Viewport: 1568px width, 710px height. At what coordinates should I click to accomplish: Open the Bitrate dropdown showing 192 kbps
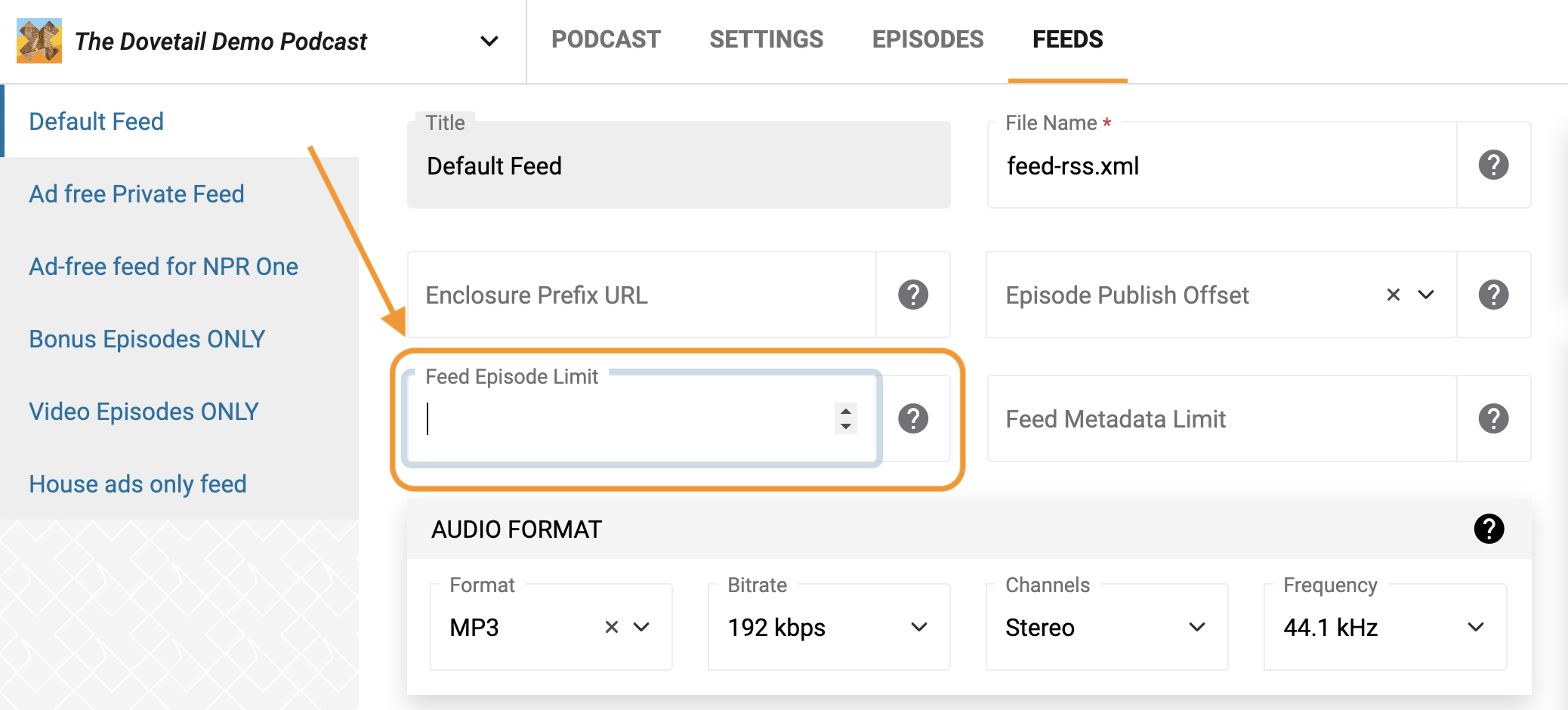pyautogui.click(x=829, y=627)
